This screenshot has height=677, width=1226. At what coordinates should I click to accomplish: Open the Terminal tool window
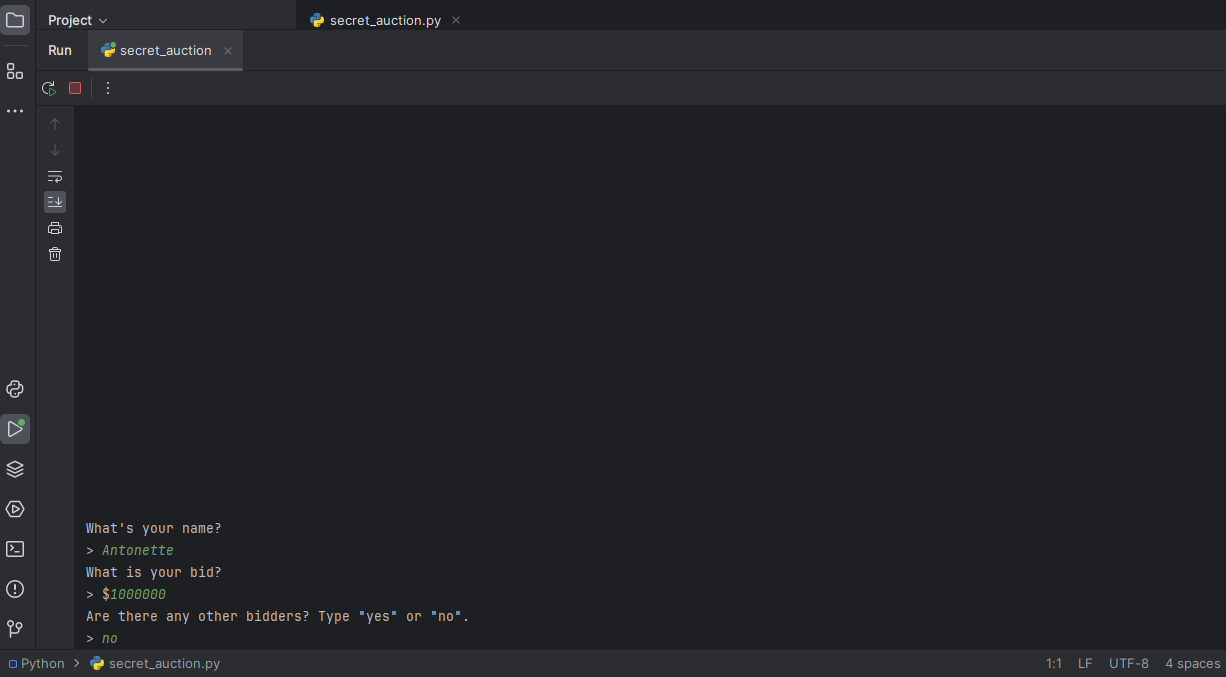pyautogui.click(x=15, y=549)
